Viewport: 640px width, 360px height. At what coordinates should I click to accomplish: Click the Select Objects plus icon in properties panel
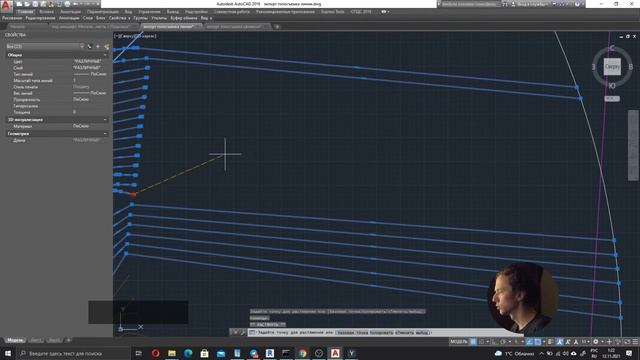pyautogui.click(x=98, y=47)
